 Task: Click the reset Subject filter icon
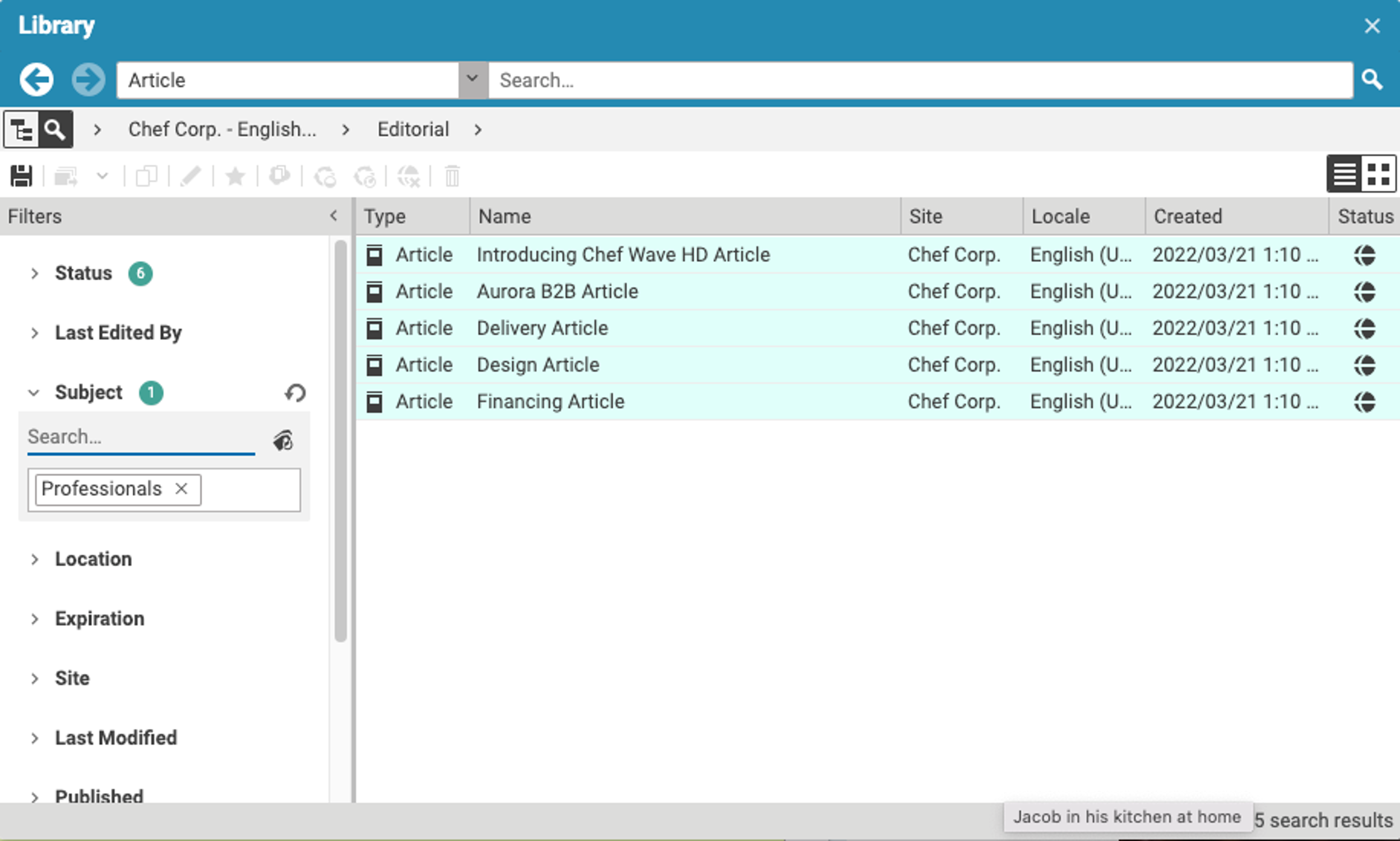[295, 392]
